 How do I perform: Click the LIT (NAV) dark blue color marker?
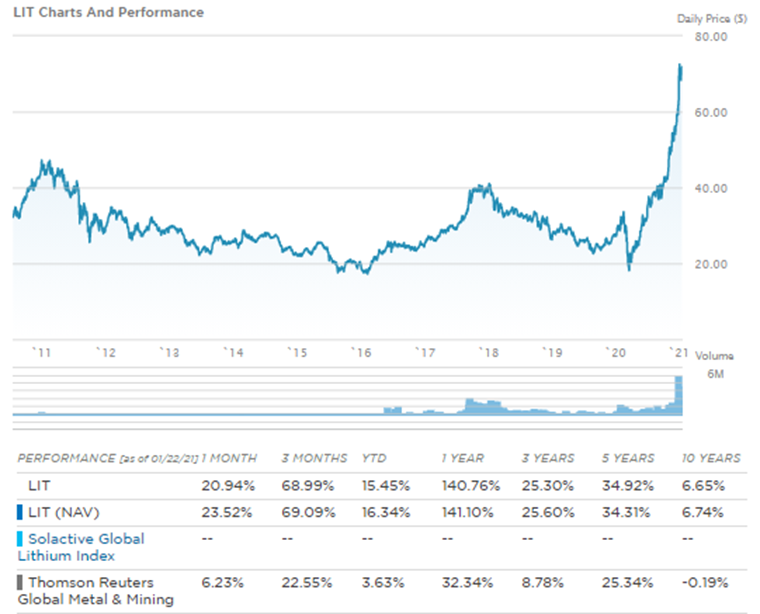tap(21, 512)
